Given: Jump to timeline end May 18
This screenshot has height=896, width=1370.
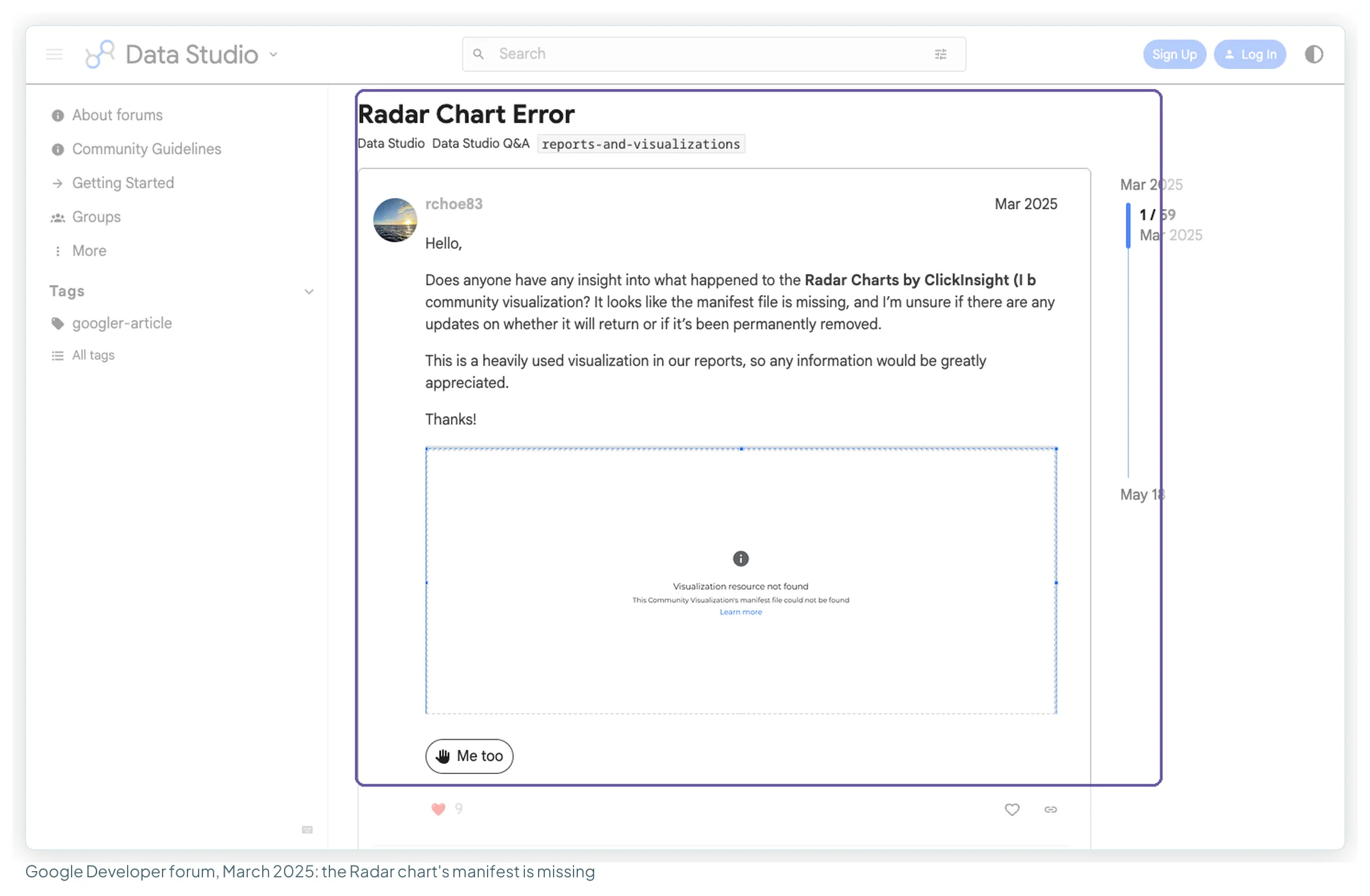Looking at the screenshot, I should 1142,494.
